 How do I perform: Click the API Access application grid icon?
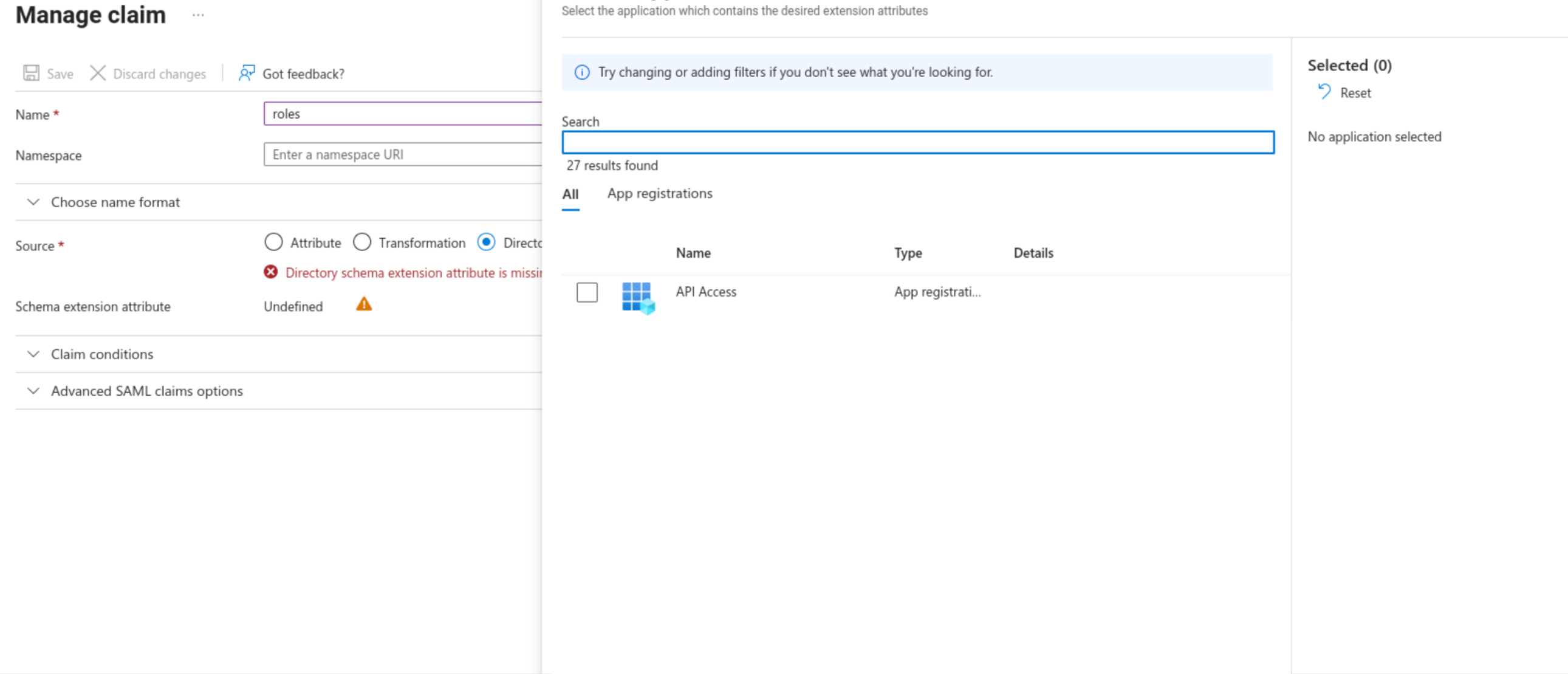coord(638,298)
